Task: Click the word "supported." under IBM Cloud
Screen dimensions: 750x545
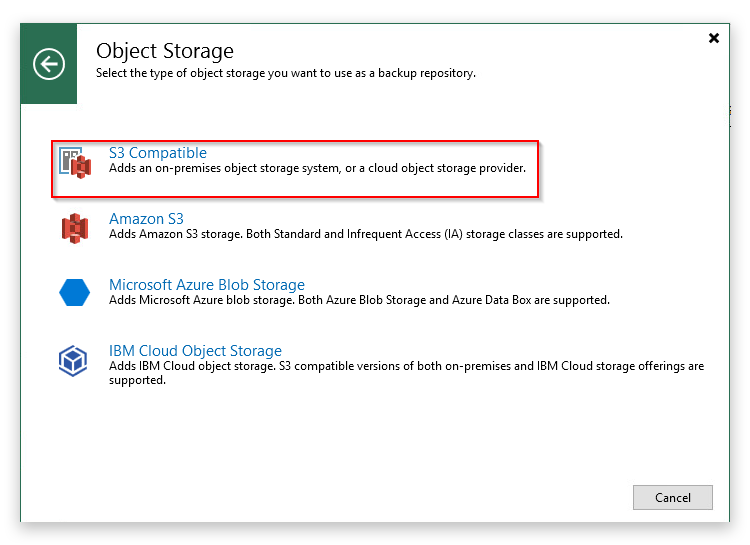Action: point(137,380)
